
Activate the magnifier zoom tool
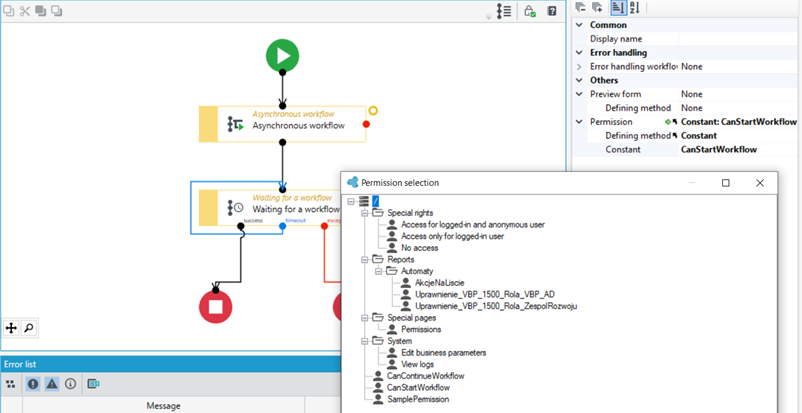29,328
